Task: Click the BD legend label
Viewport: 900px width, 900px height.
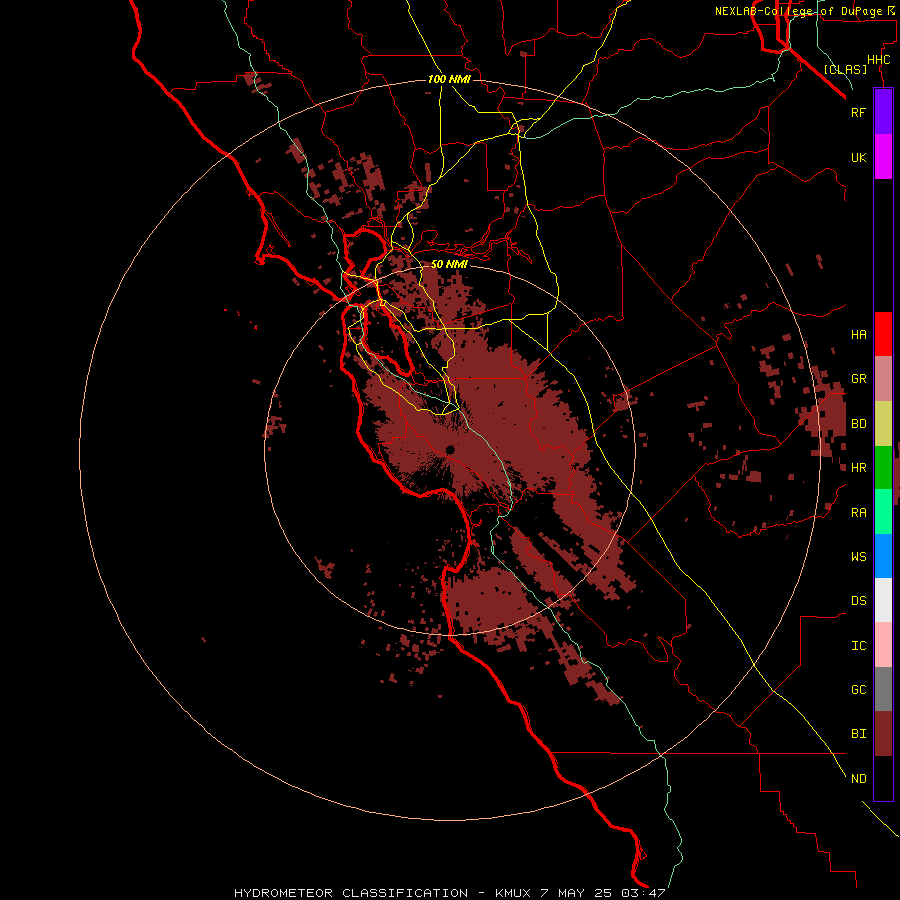Action: 859,424
